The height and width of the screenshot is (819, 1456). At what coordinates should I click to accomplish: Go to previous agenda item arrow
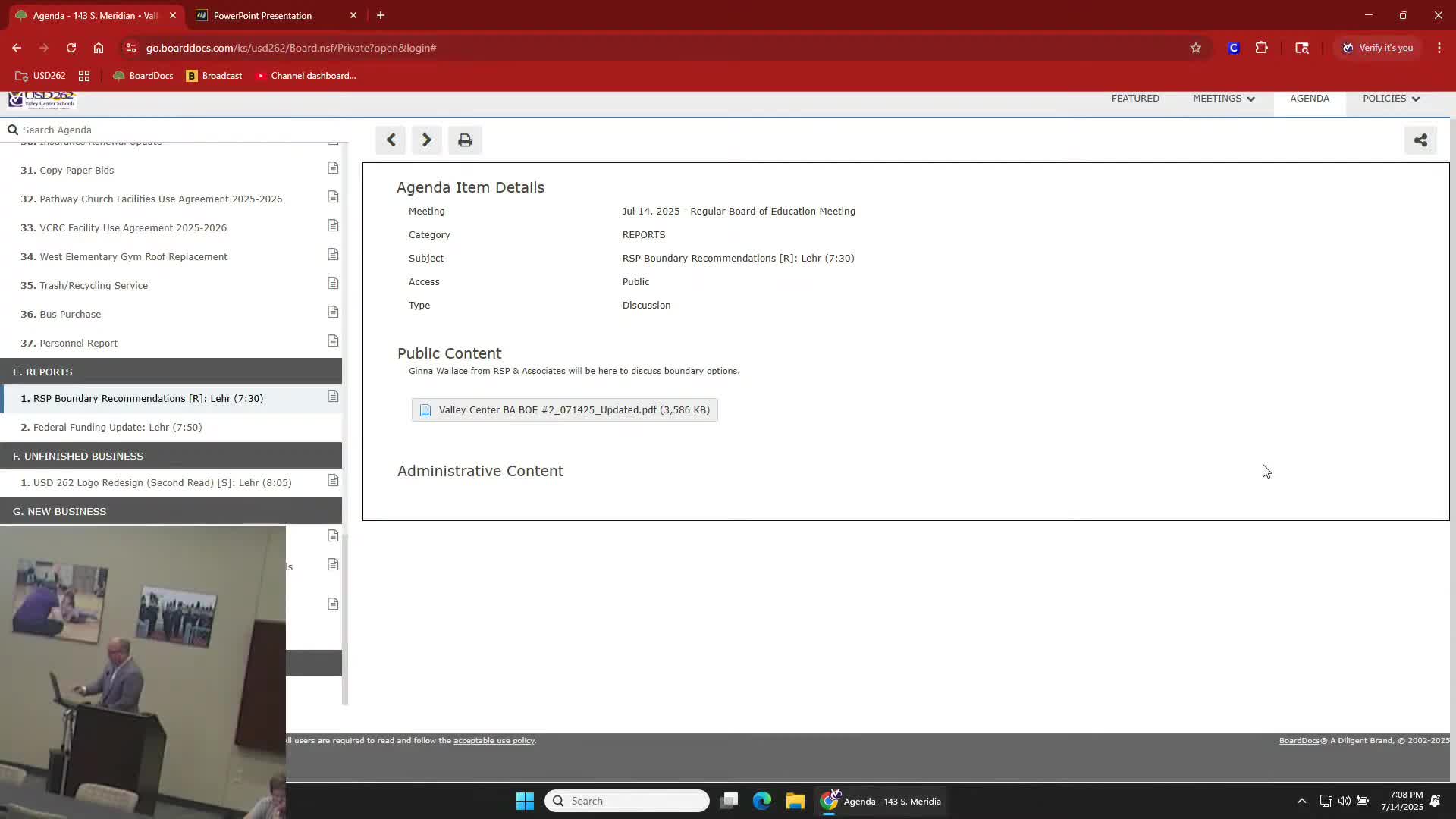coord(391,140)
